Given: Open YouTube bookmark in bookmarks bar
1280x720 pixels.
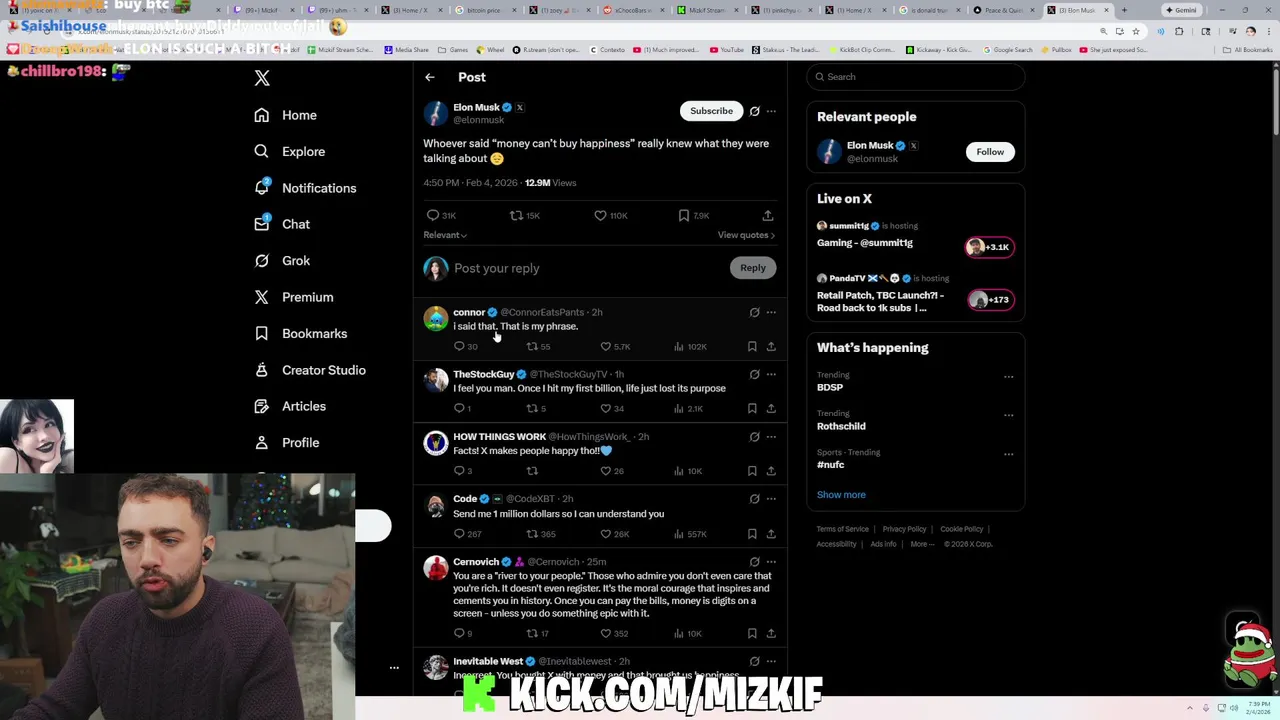Looking at the screenshot, I should pyautogui.click(x=727, y=49).
